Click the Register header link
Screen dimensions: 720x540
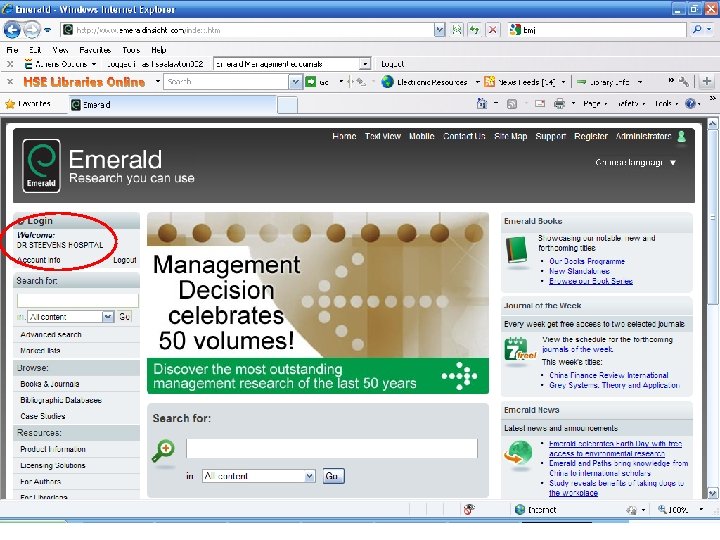coord(591,136)
